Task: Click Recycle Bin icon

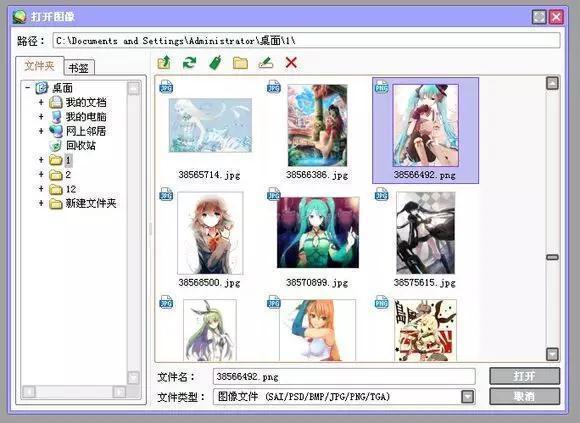Action: [x=55, y=145]
